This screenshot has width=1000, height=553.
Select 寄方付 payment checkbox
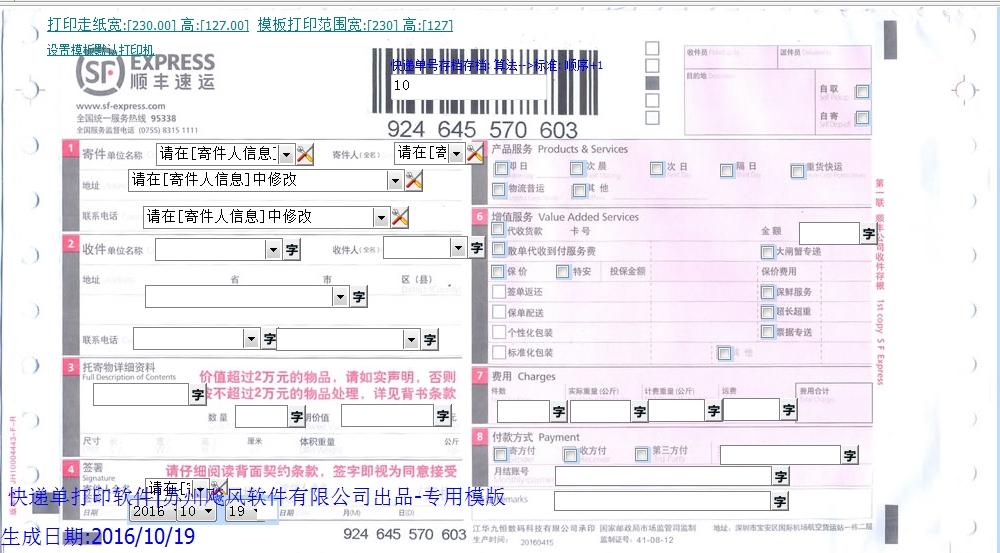(x=501, y=454)
